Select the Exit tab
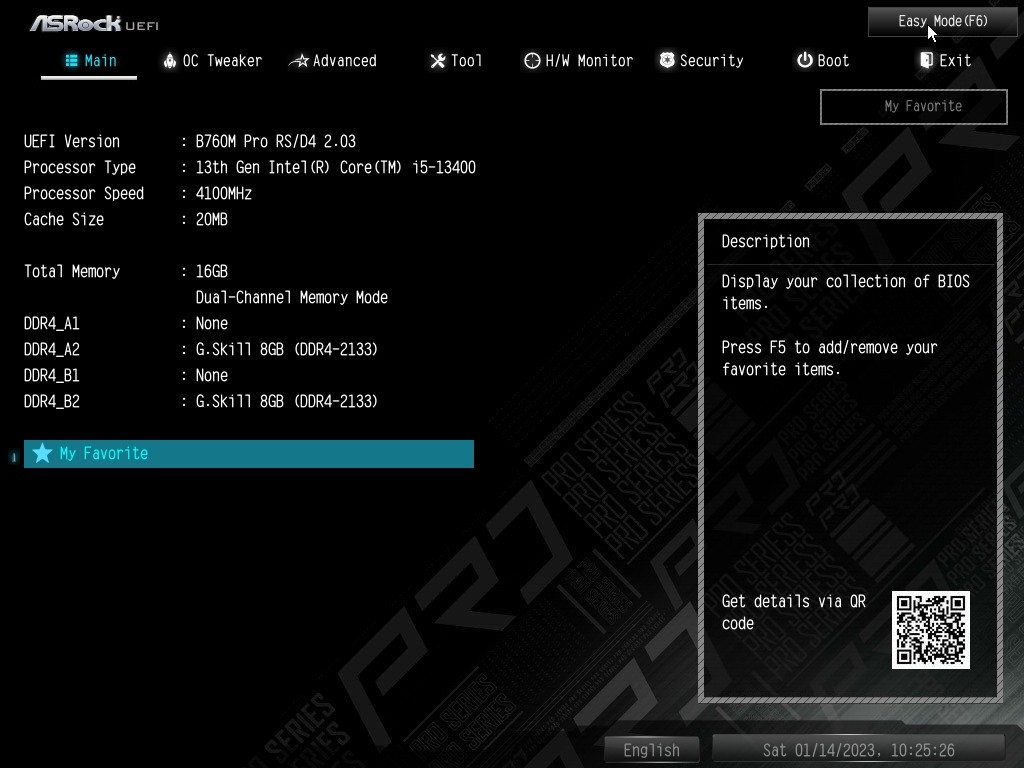 tap(946, 61)
